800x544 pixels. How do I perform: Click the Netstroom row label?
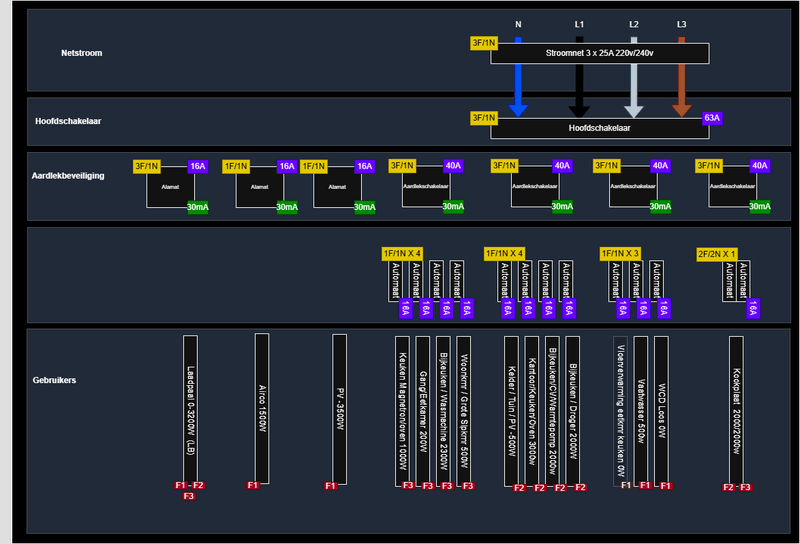pos(82,53)
